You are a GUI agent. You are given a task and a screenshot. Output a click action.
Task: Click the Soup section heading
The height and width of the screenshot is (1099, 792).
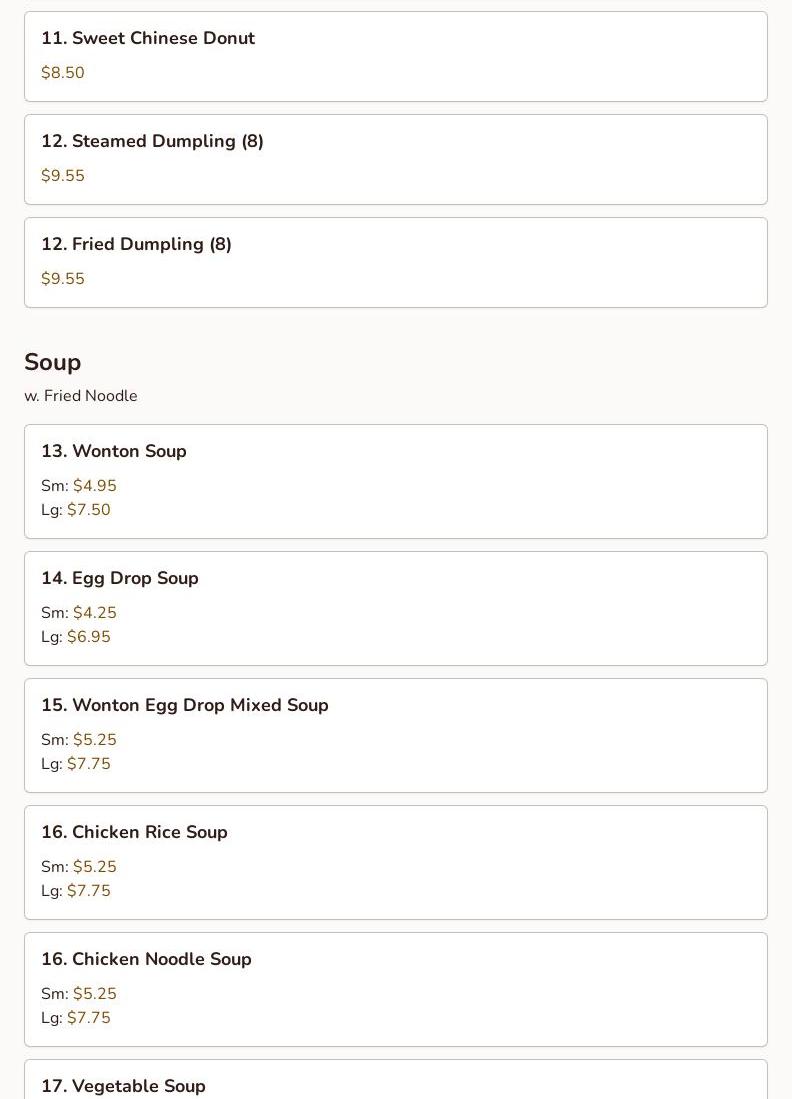point(53,362)
